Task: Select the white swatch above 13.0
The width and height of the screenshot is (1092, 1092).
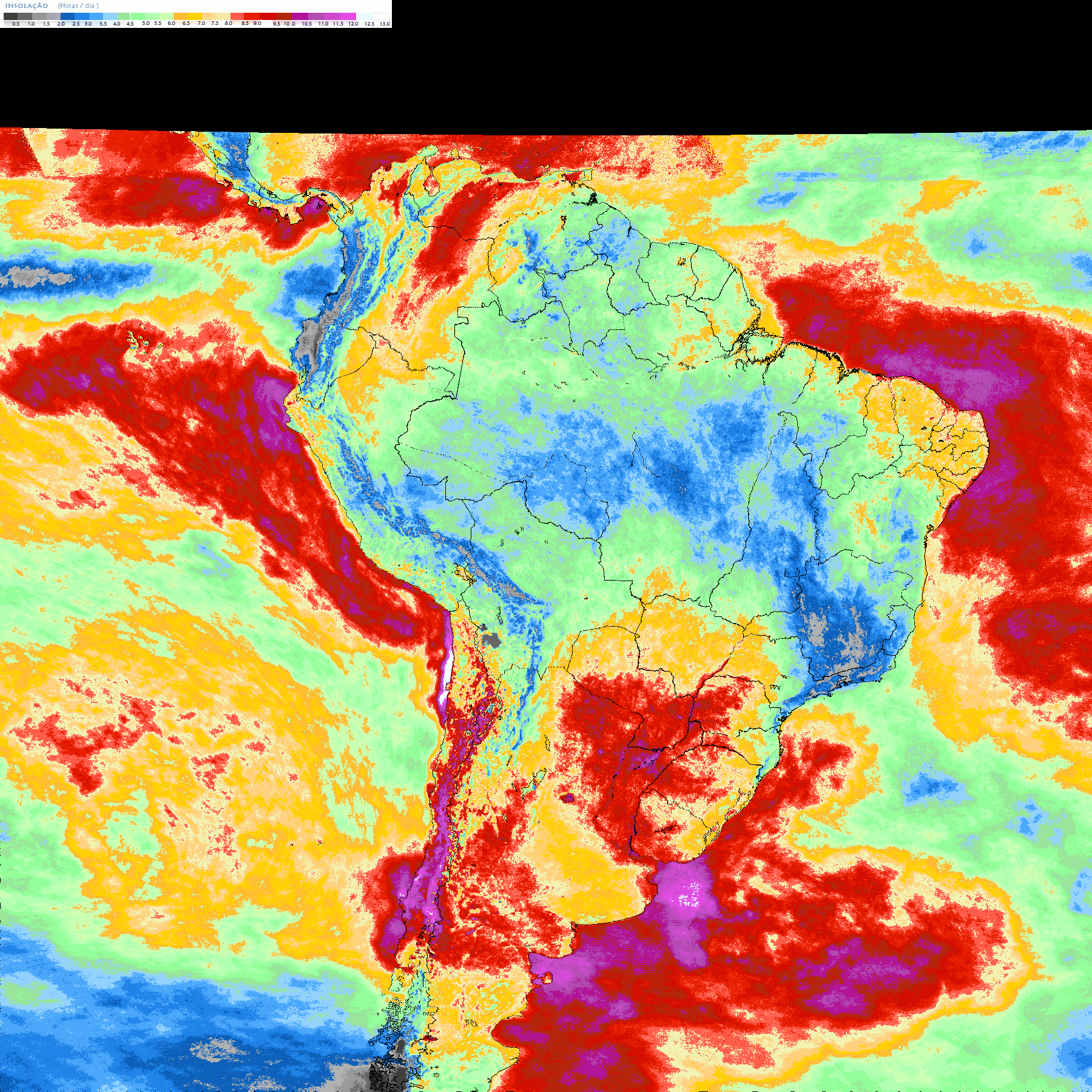Action: 381,16
